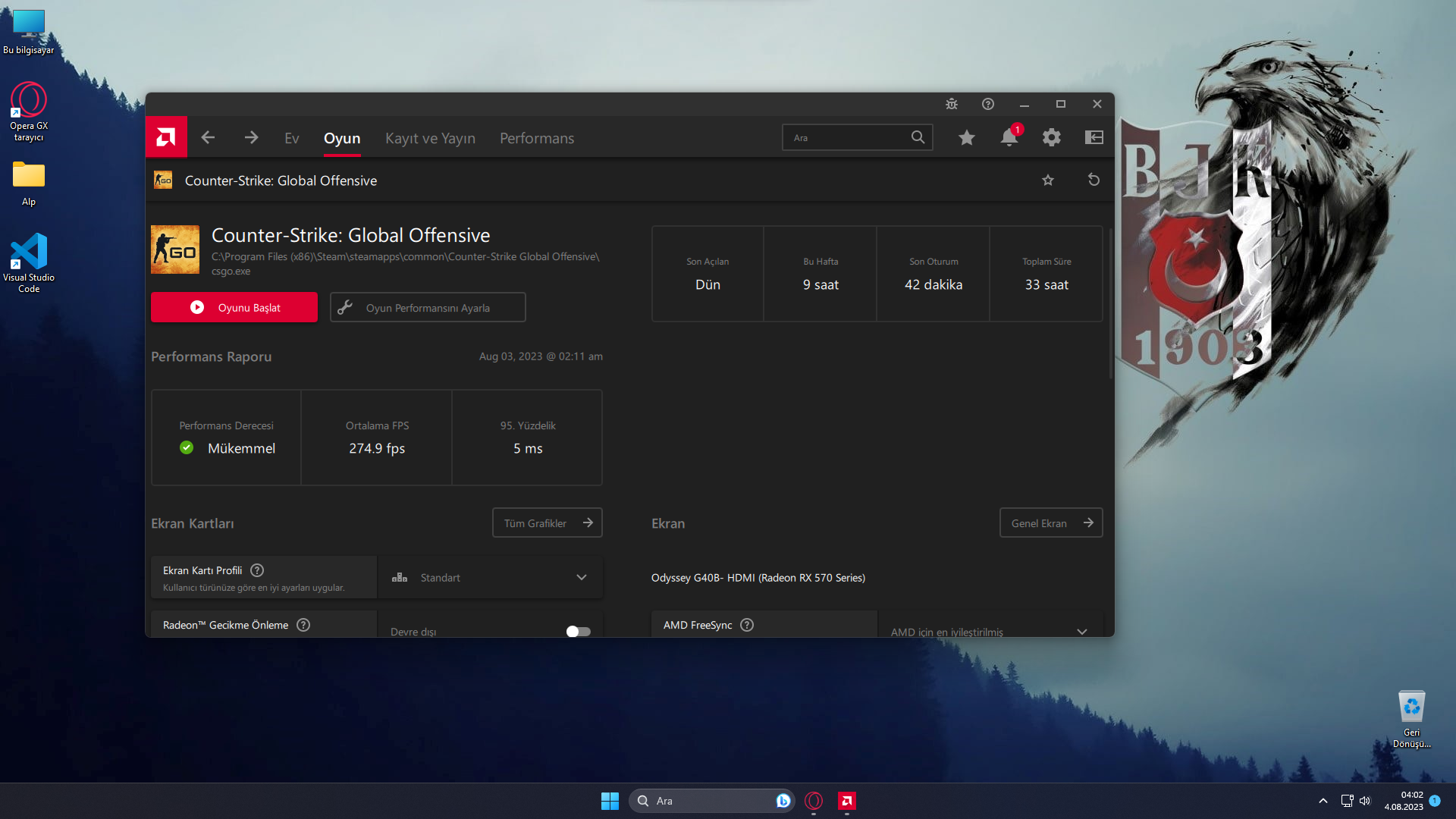Switch to the Performans tab
Screen dimensions: 1456x819
pos(536,138)
